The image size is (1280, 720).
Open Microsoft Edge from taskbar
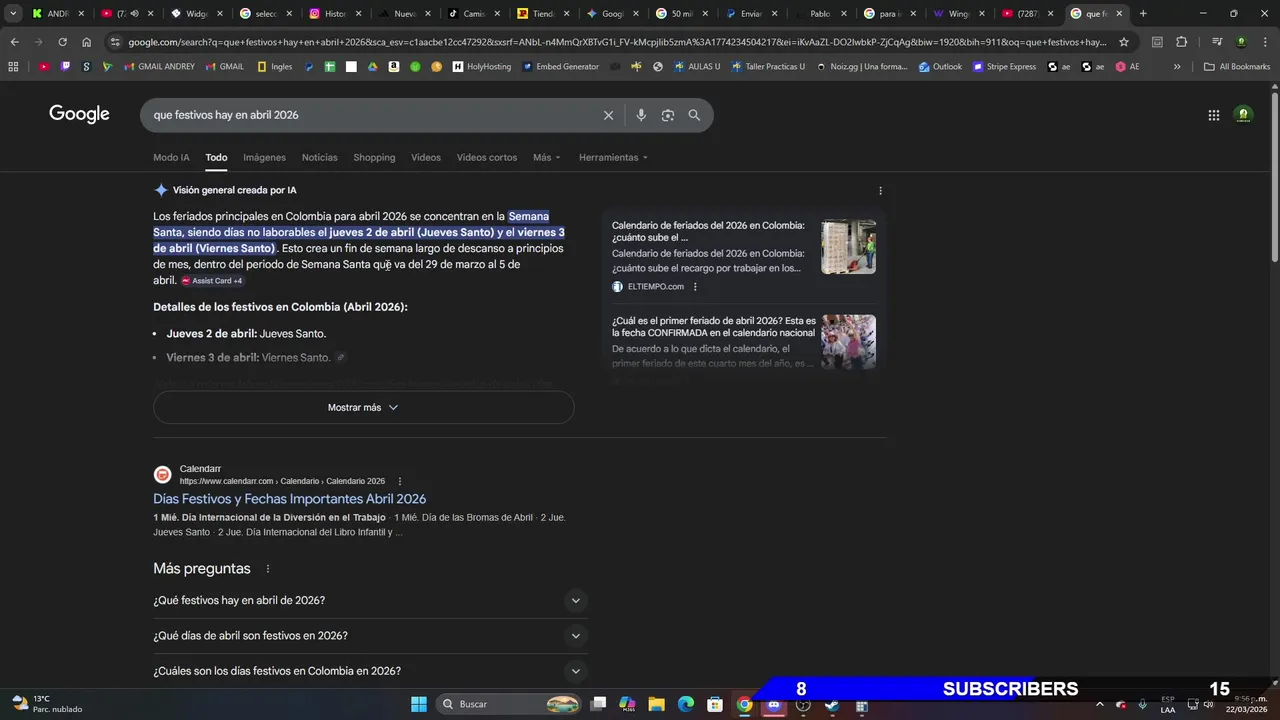686,704
